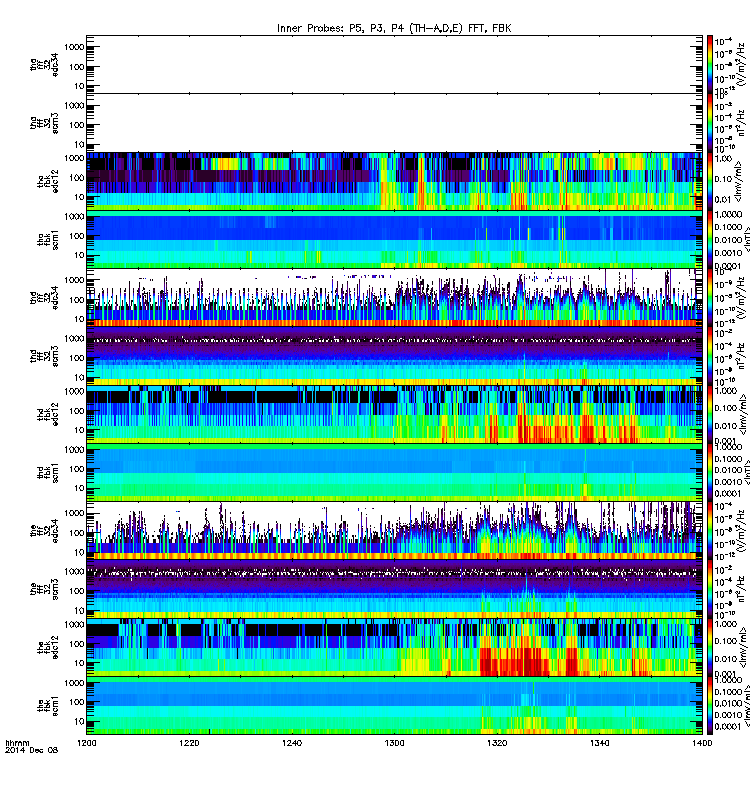The height and width of the screenshot is (800, 750).
Task: Click the 1300 time tick label
Action: coord(394,743)
